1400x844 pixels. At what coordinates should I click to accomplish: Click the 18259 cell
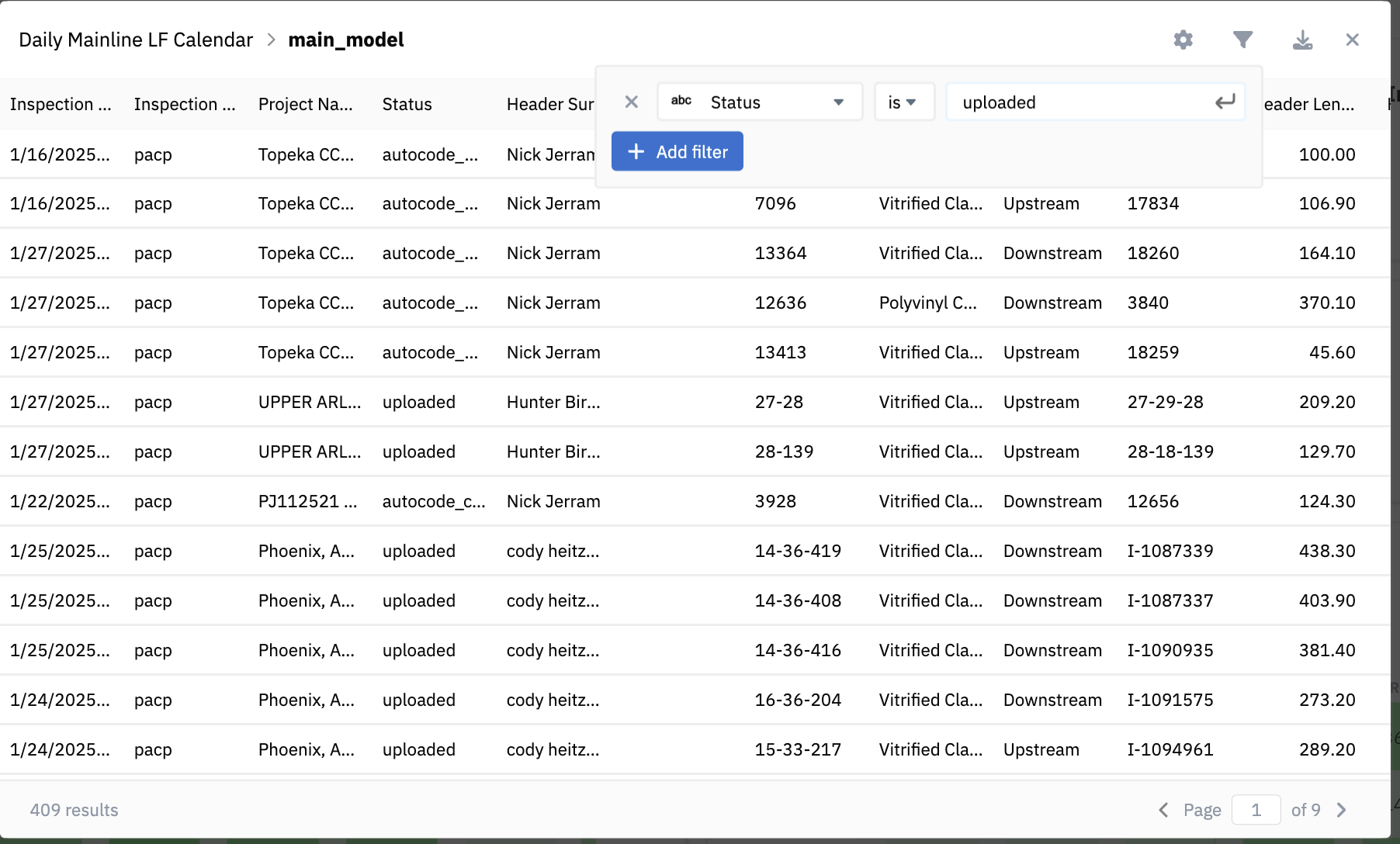(x=1153, y=352)
